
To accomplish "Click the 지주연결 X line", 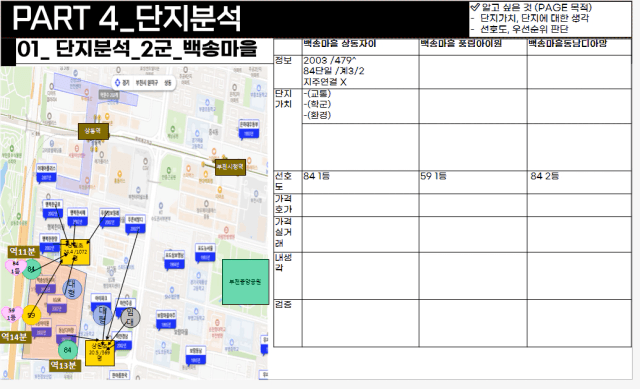I will [325, 82].
